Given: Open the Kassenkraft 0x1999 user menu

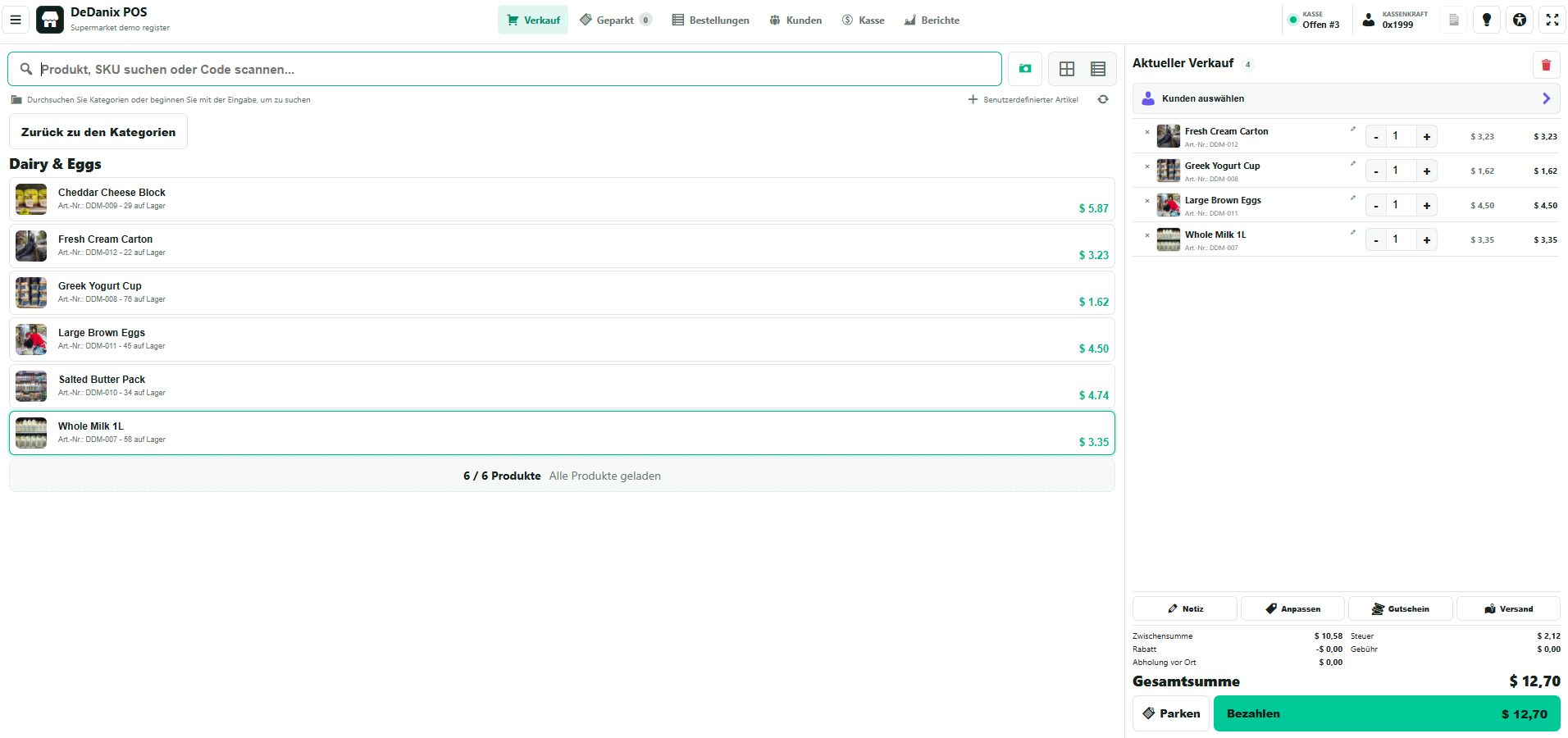Looking at the screenshot, I should [x=1395, y=20].
